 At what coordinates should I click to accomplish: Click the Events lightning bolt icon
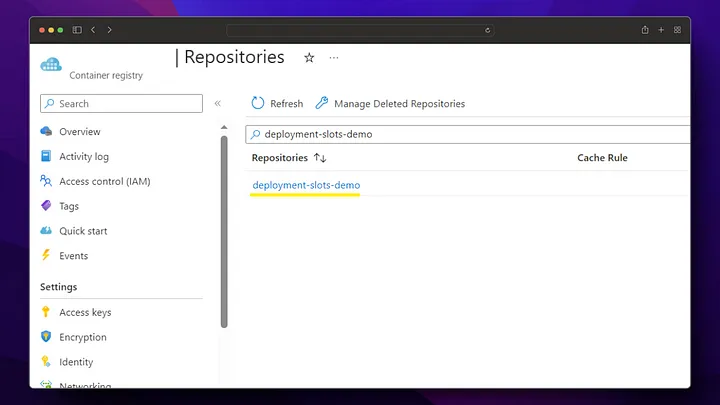point(45,255)
